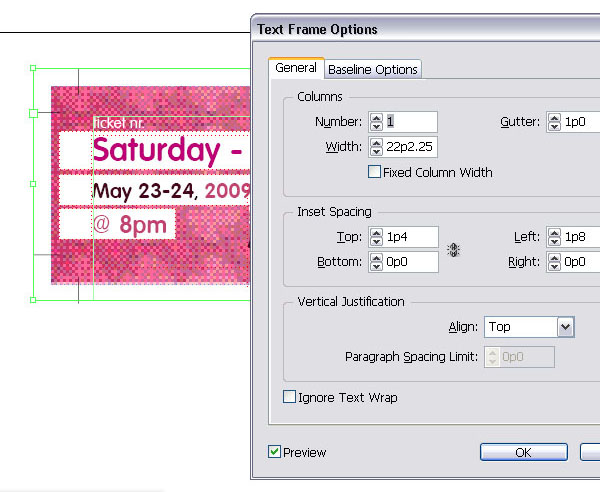Increase the Top inset spacing with stepper

377,233
